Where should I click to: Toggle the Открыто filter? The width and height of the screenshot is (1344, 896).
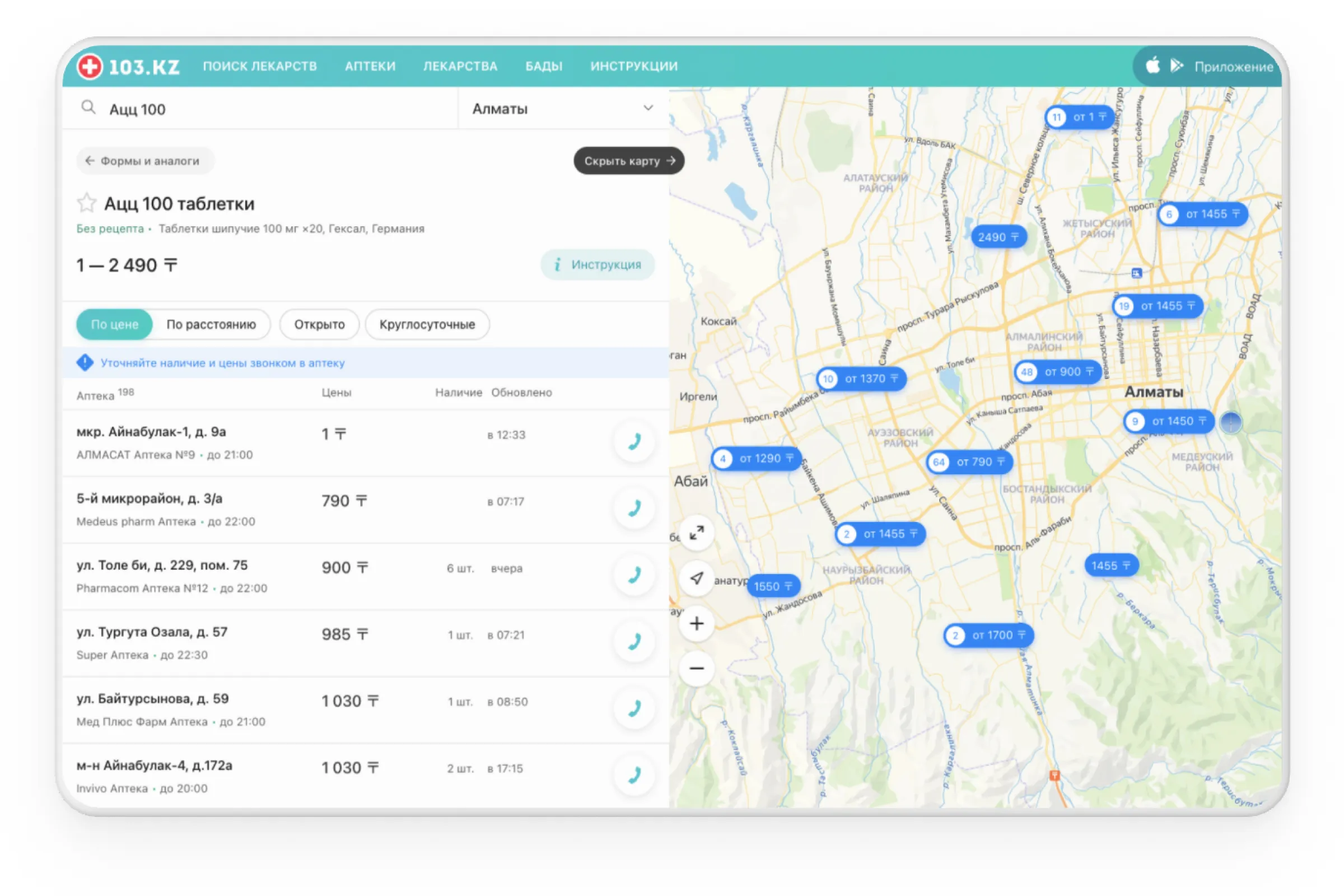319,325
